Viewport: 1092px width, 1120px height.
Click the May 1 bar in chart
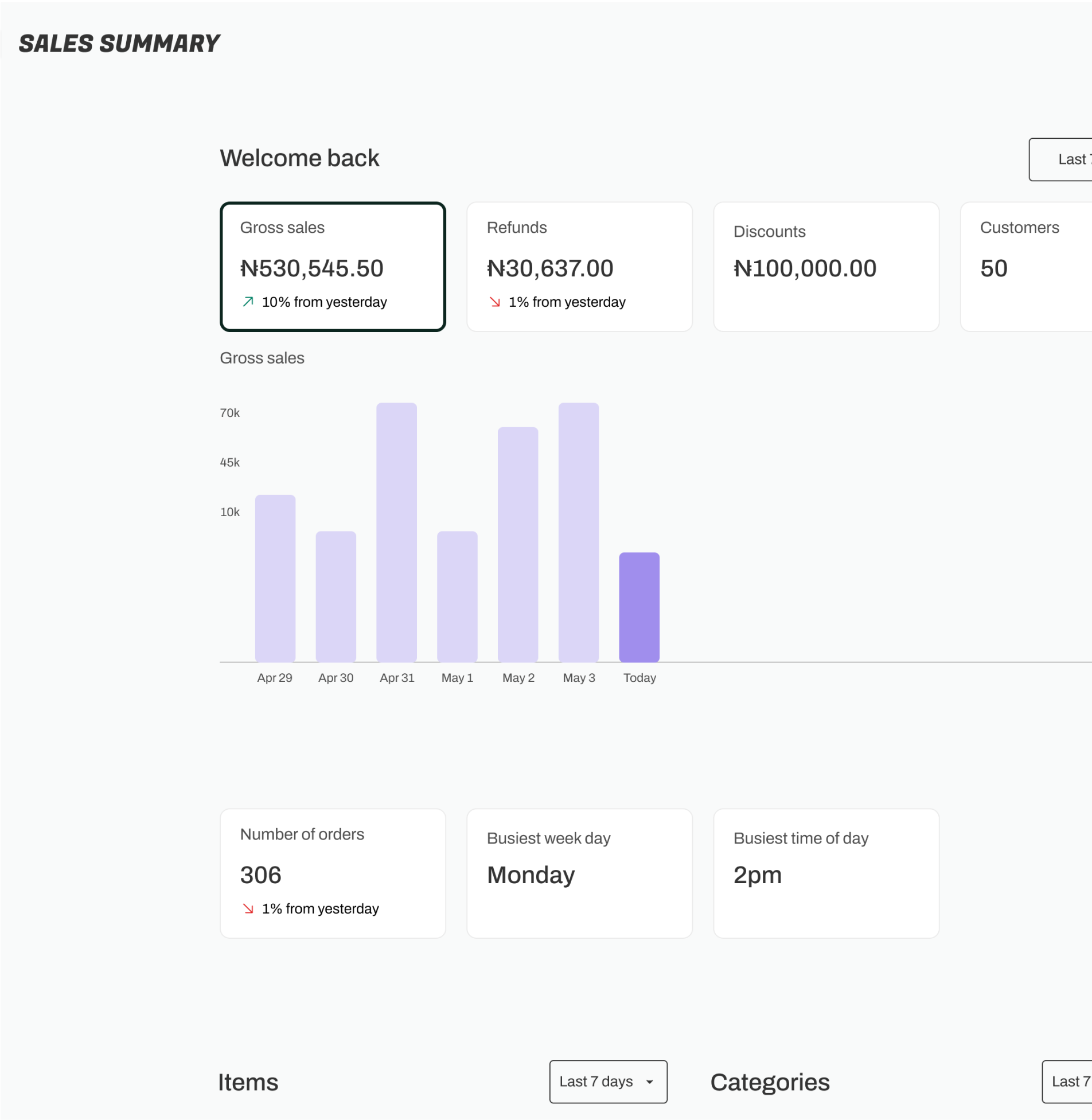click(457, 596)
